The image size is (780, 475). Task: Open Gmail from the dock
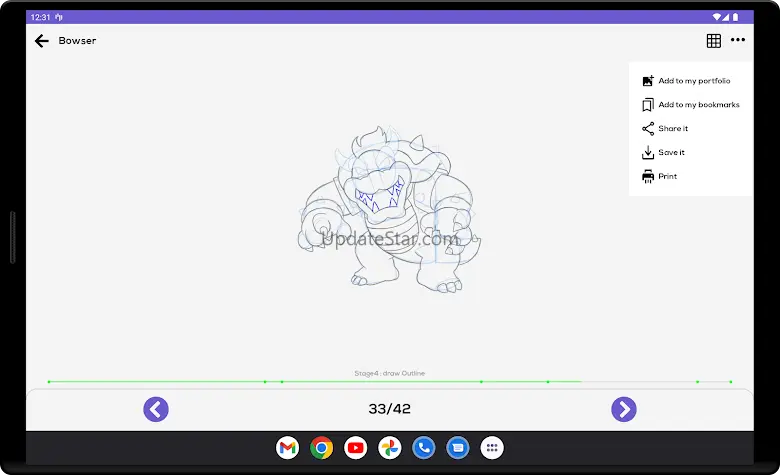(x=288, y=448)
